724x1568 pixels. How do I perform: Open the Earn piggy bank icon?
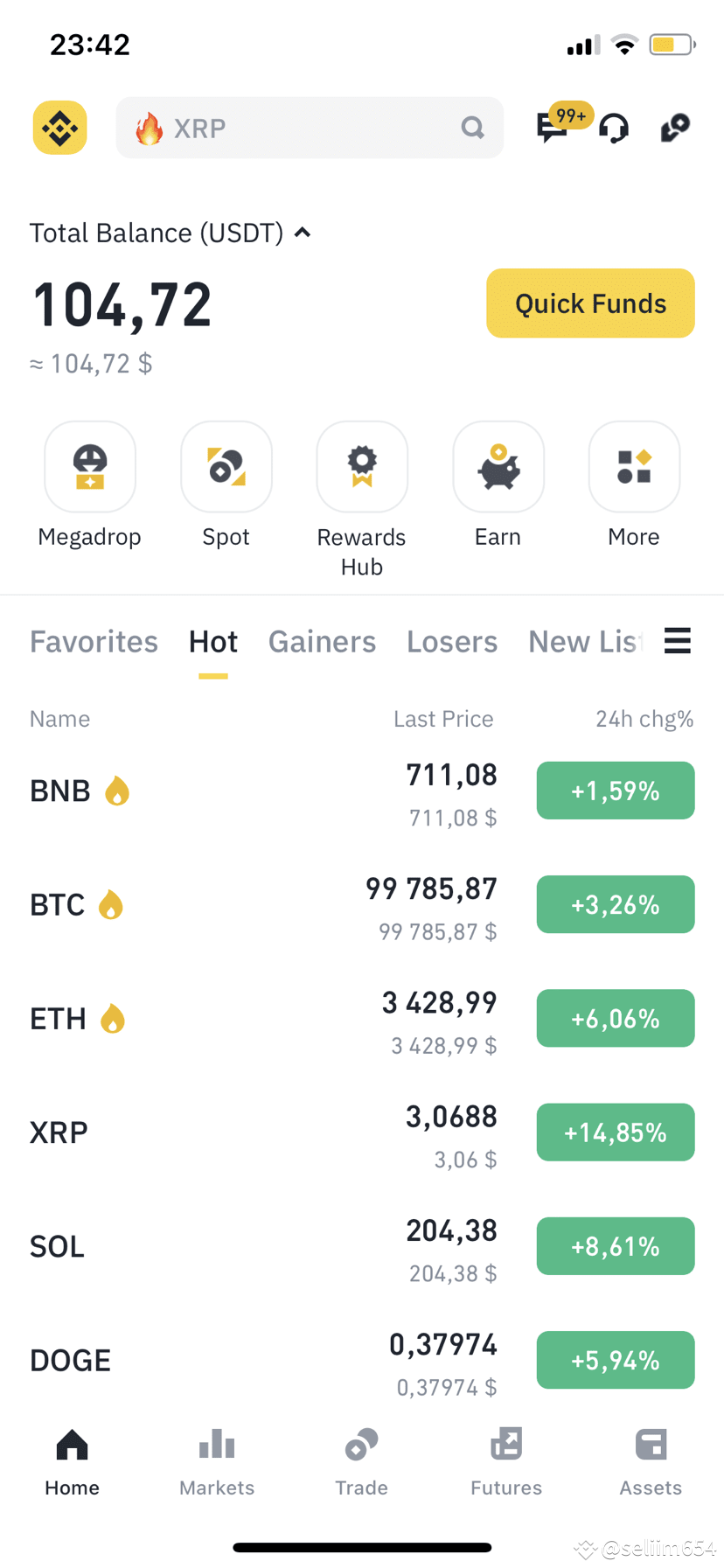coord(498,466)
